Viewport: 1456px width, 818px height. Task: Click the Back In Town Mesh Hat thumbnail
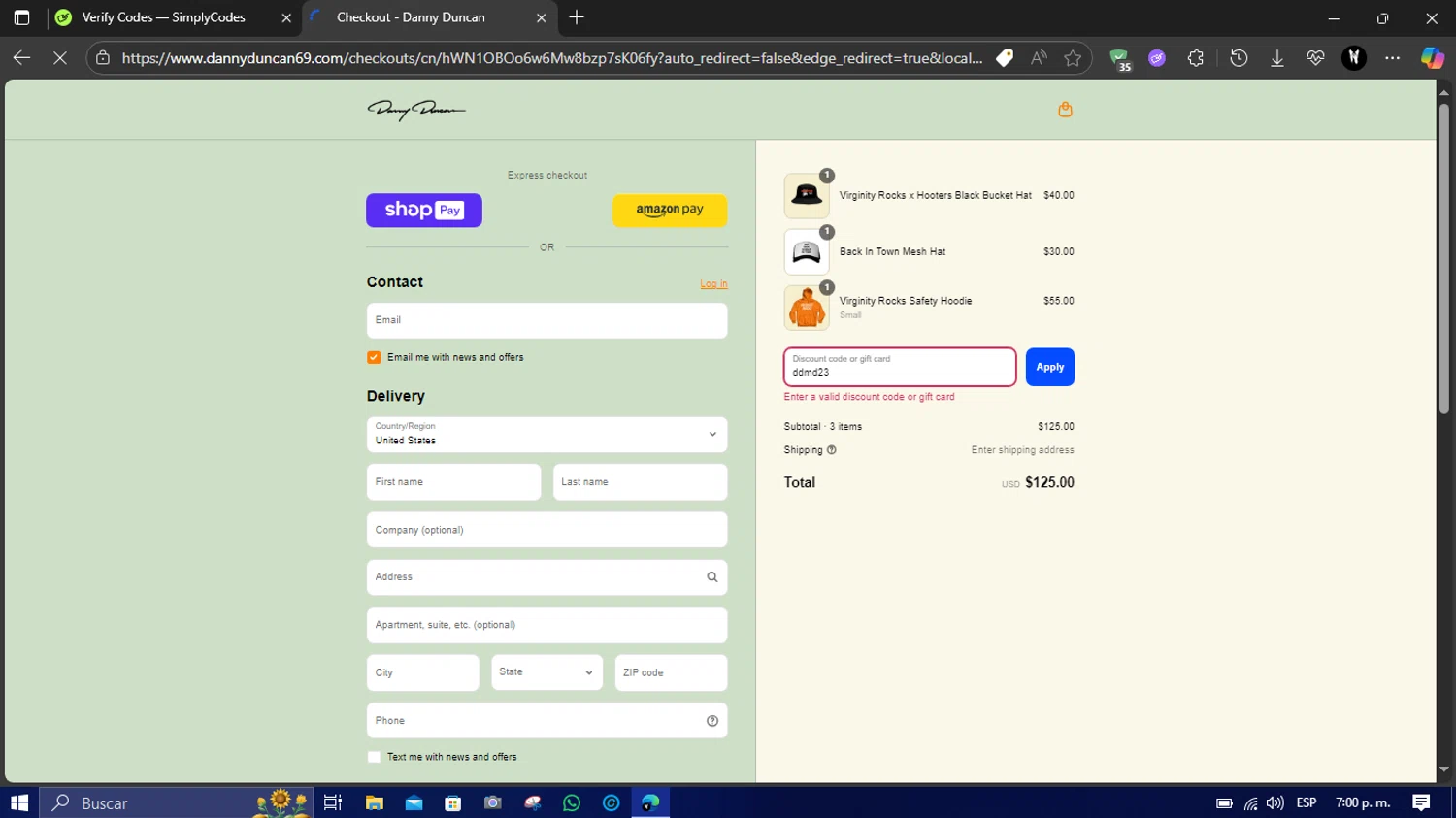pos(807,252)
